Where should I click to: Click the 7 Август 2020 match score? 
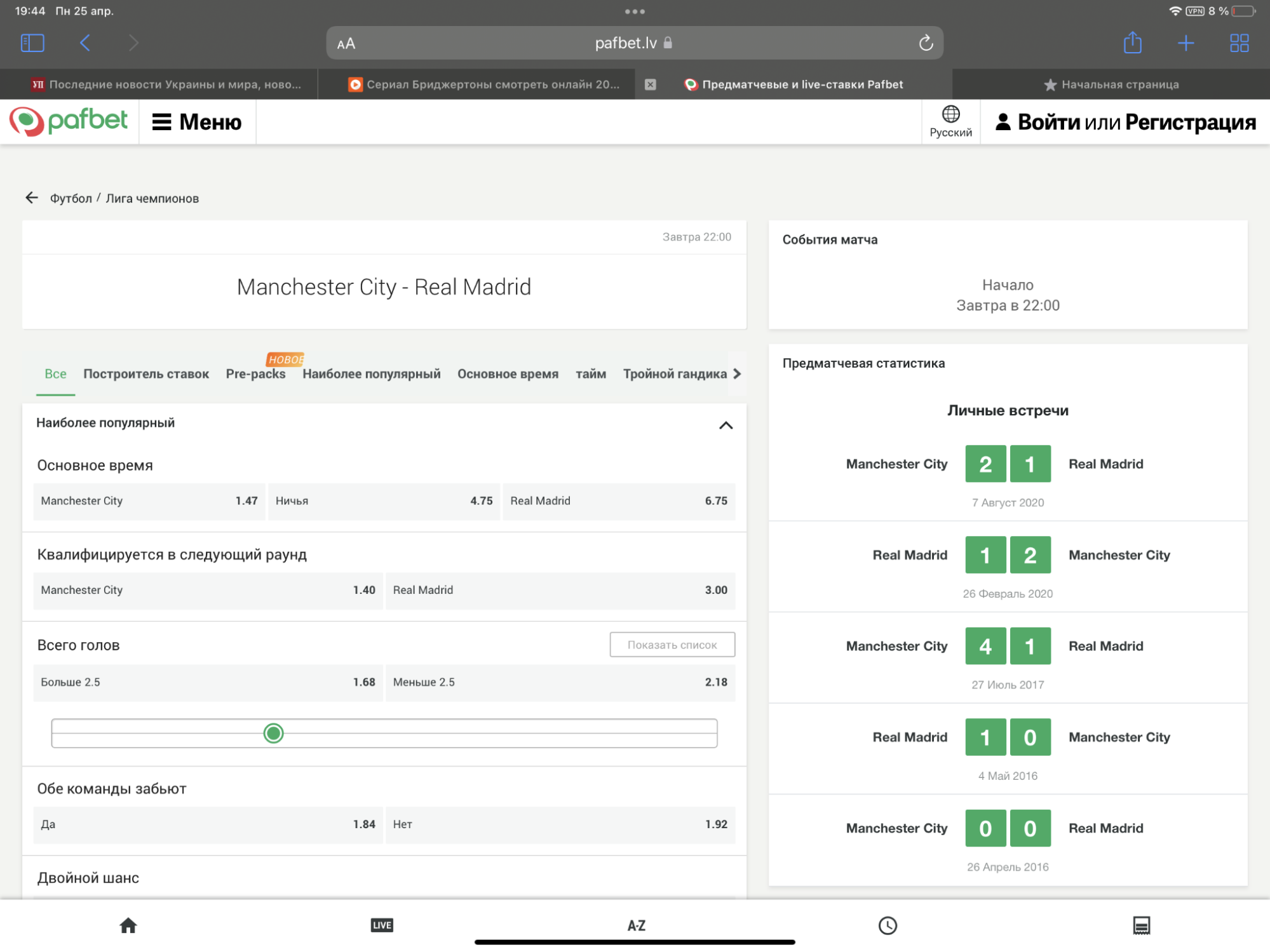[1008, 464]
